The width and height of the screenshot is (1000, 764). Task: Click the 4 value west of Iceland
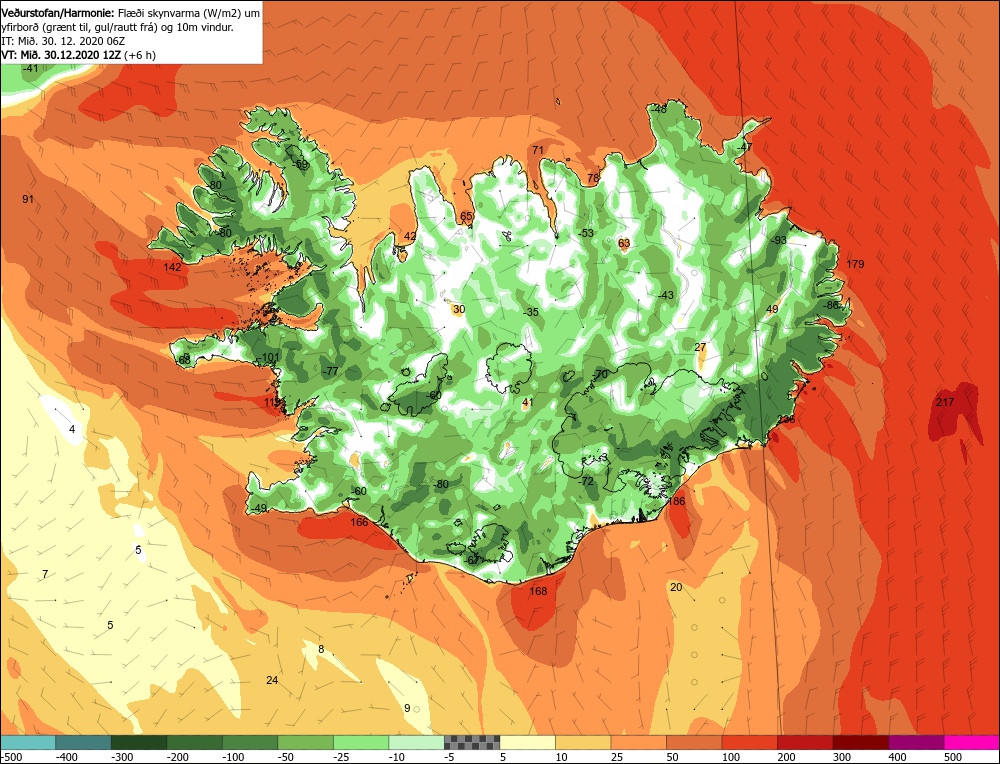tap(72, 430)
